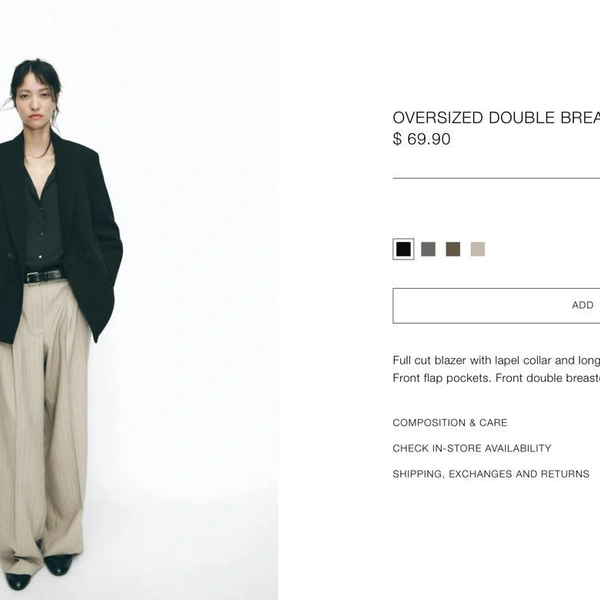Image resolution: width=600 pixels, height=600 pixels.
Task: Click the 'Front flap pockets' description line
Action: (x=496, y=378)
